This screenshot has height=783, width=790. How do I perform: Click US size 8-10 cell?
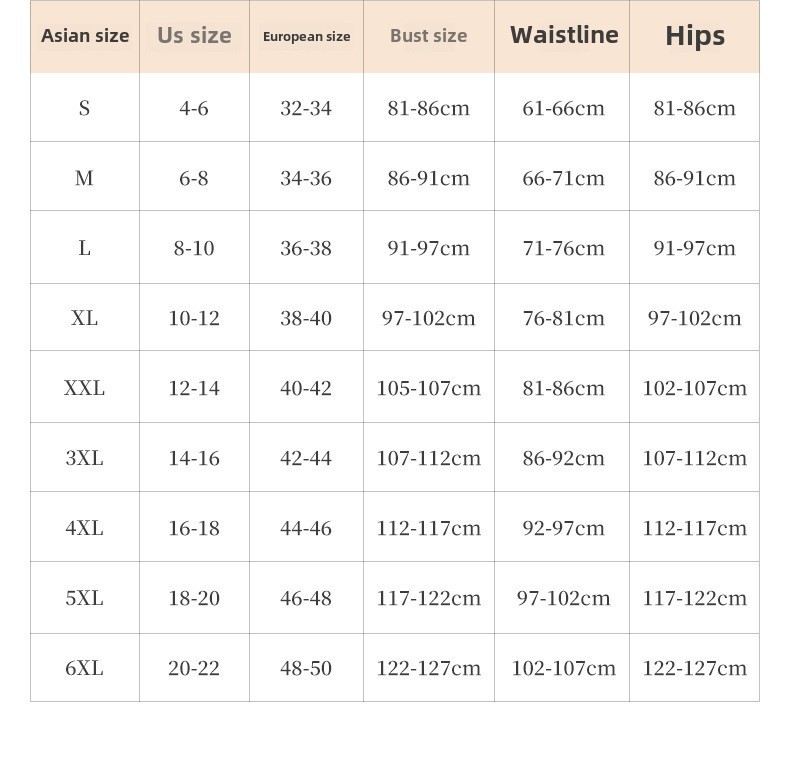tap(194, 248)
